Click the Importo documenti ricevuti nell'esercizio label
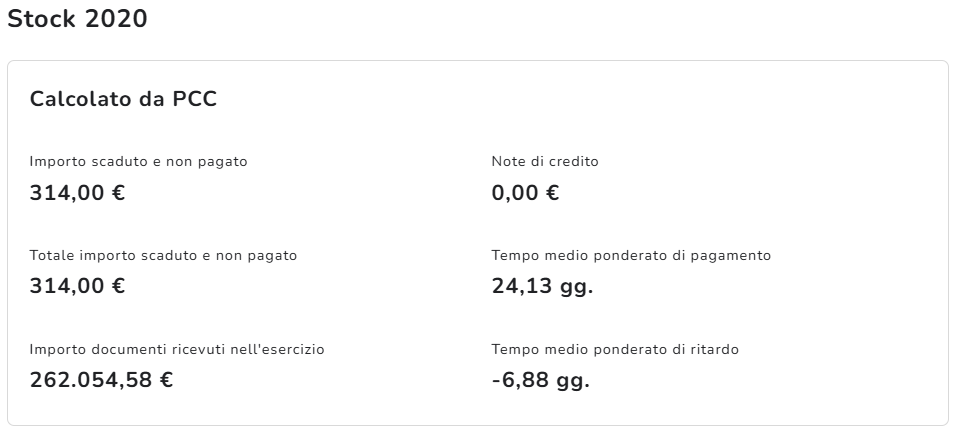958x437 pixels. [177, 349]
